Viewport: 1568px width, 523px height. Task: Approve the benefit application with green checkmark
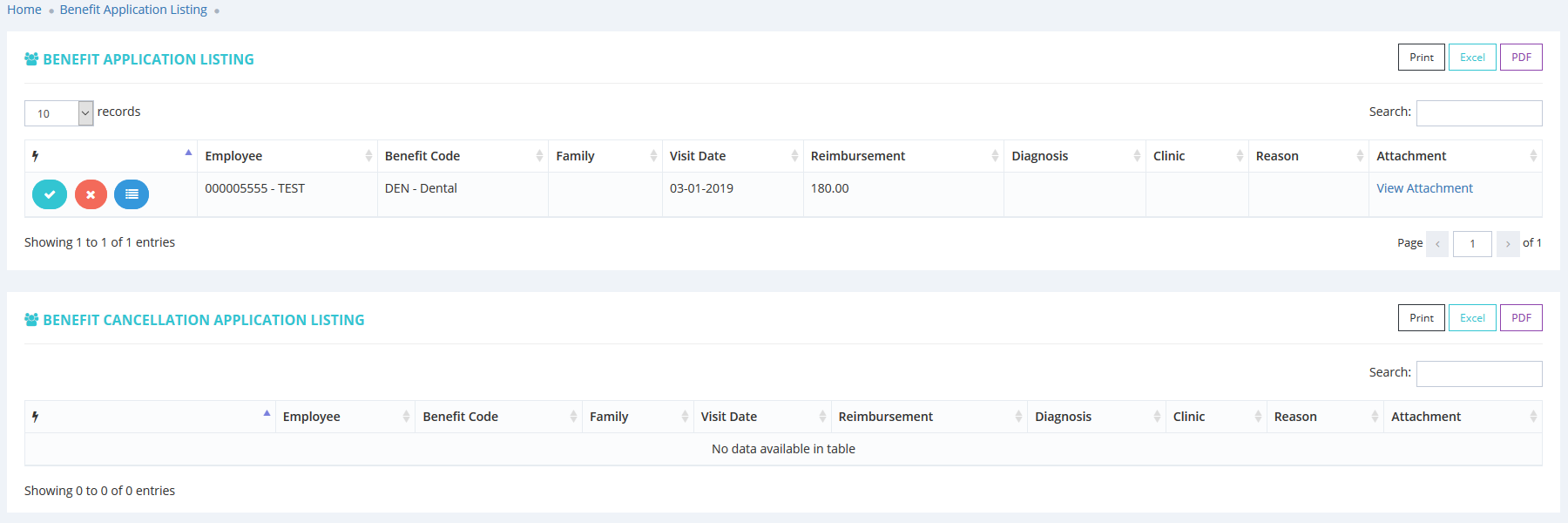pyautogui.click(x=50, y=194)
